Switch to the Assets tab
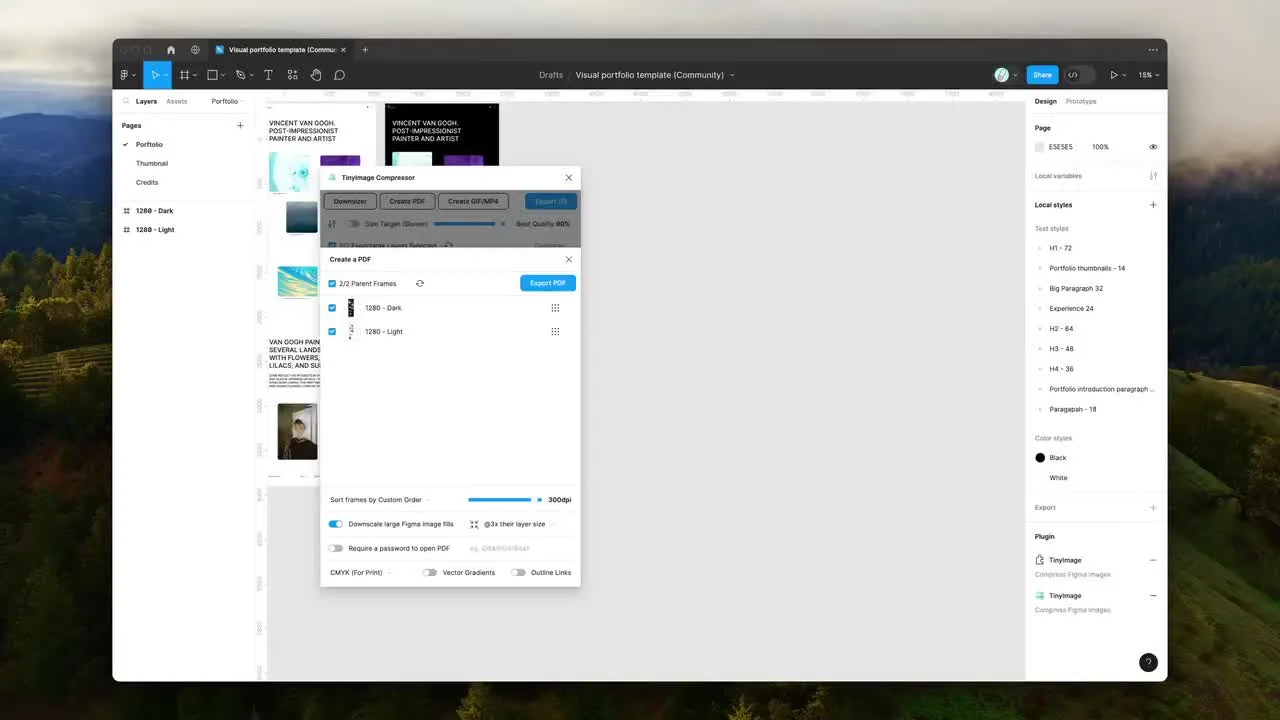Screen dimensions: 1280x720 176,101
